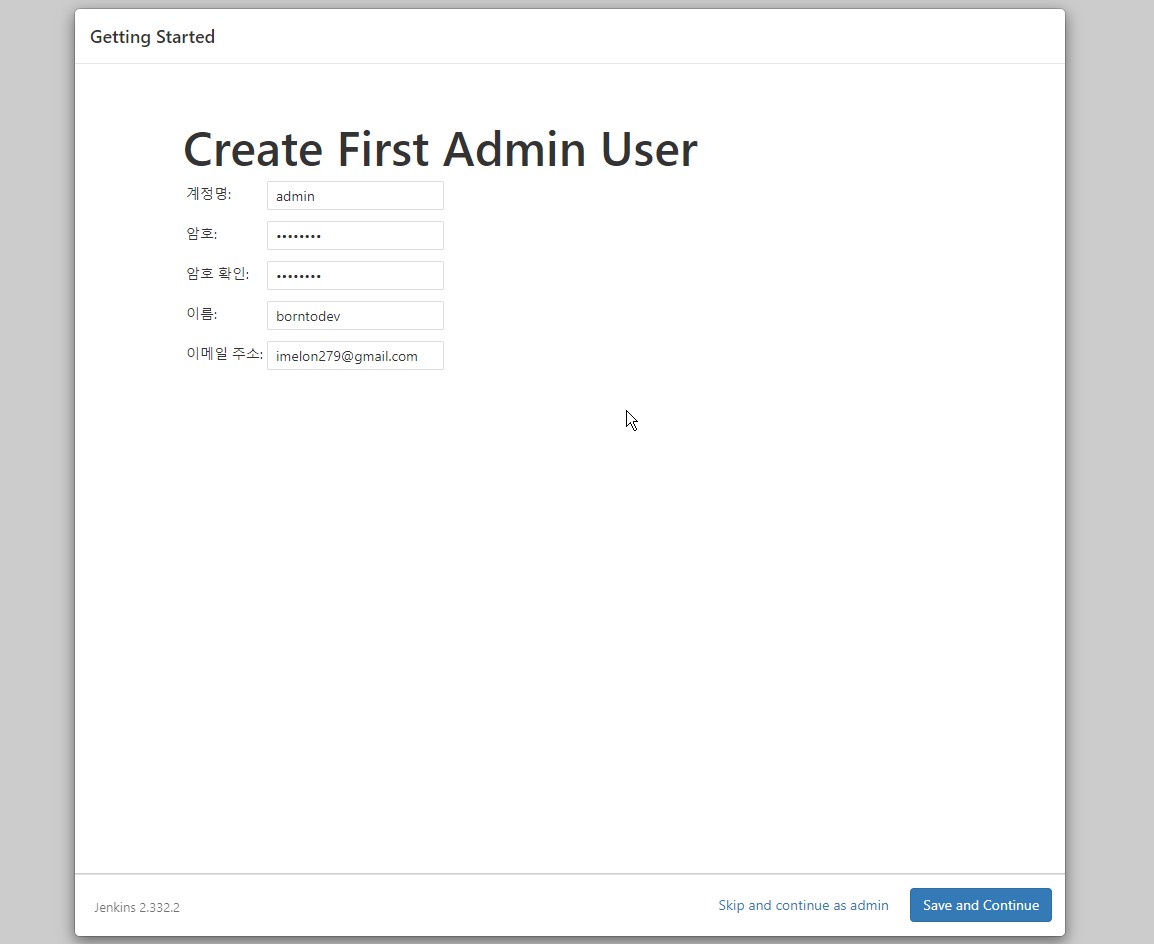
Task: Click the Save and Continue button
Action: (980, 905)
